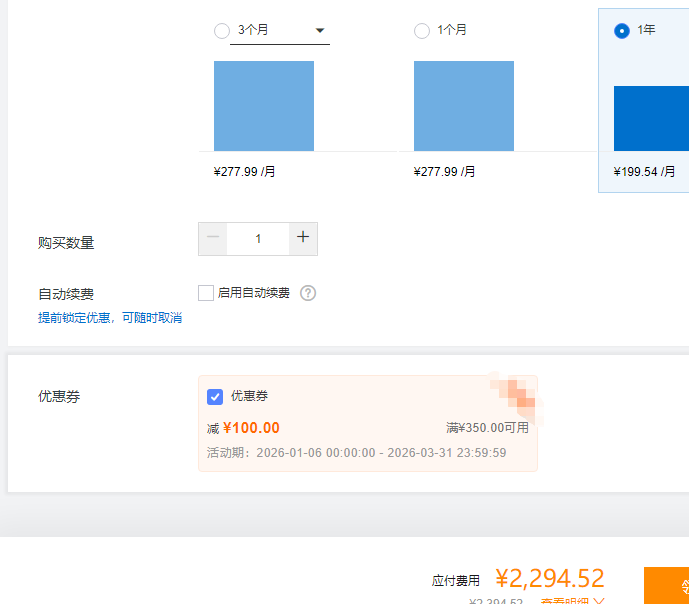689x604 pixels.
Task: Select the 1个月 duration radio button
Action: pos(422,31)
